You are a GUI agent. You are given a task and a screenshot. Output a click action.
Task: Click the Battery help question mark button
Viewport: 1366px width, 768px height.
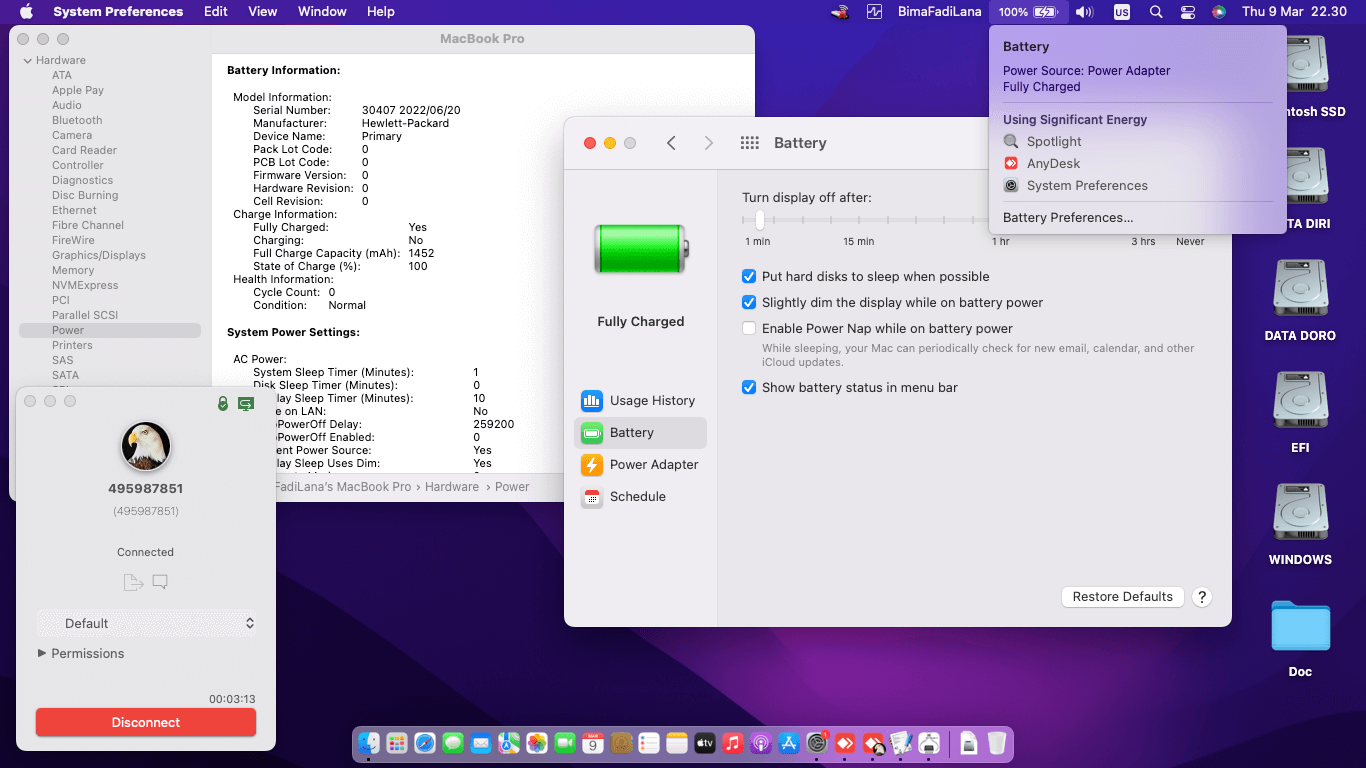click(x=1202, y=597)
